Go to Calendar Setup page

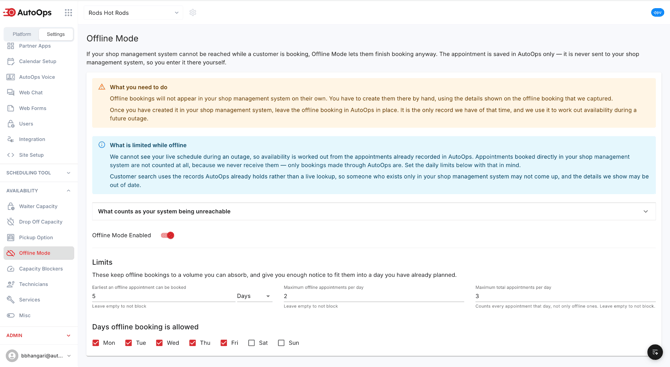[39, 62]
